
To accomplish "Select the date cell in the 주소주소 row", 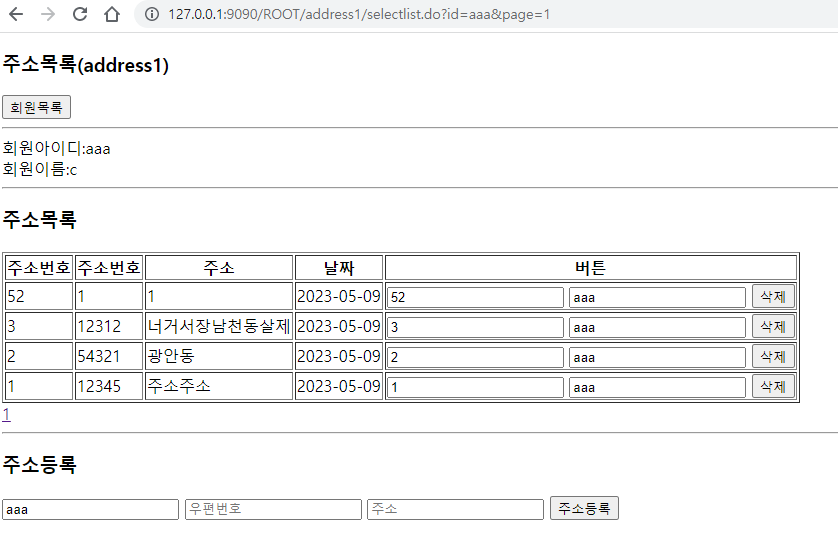I will click(339, 386).
